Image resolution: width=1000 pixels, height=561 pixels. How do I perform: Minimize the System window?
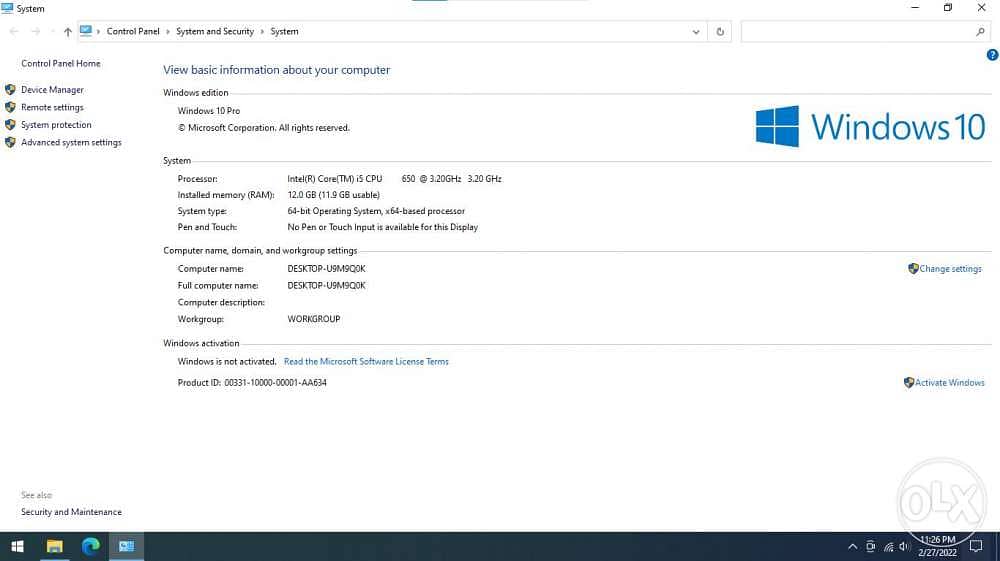point(915,8)
